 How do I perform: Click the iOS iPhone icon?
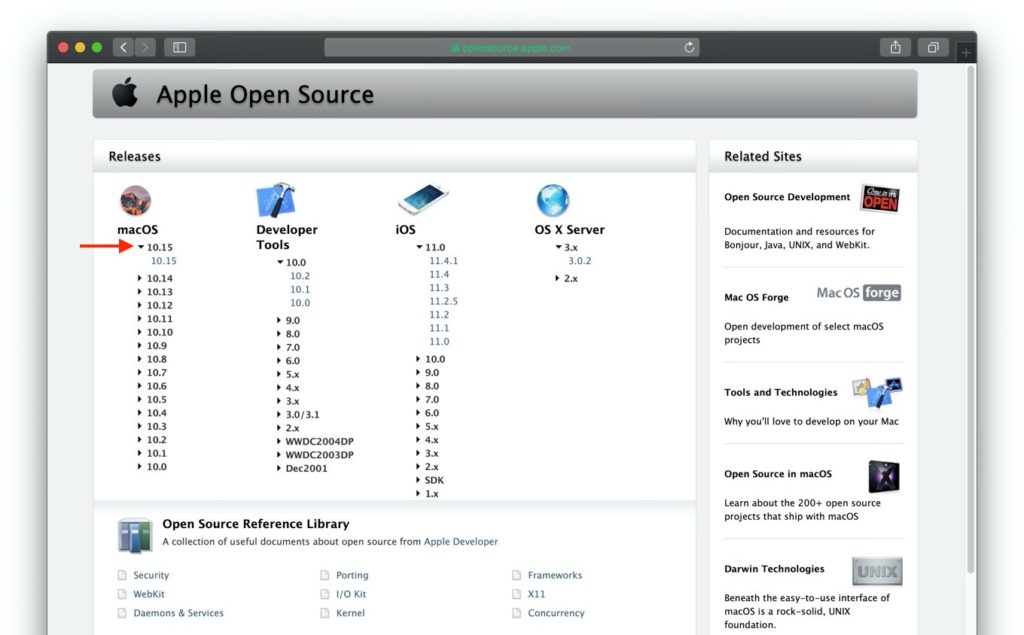[x=421, y=199]
